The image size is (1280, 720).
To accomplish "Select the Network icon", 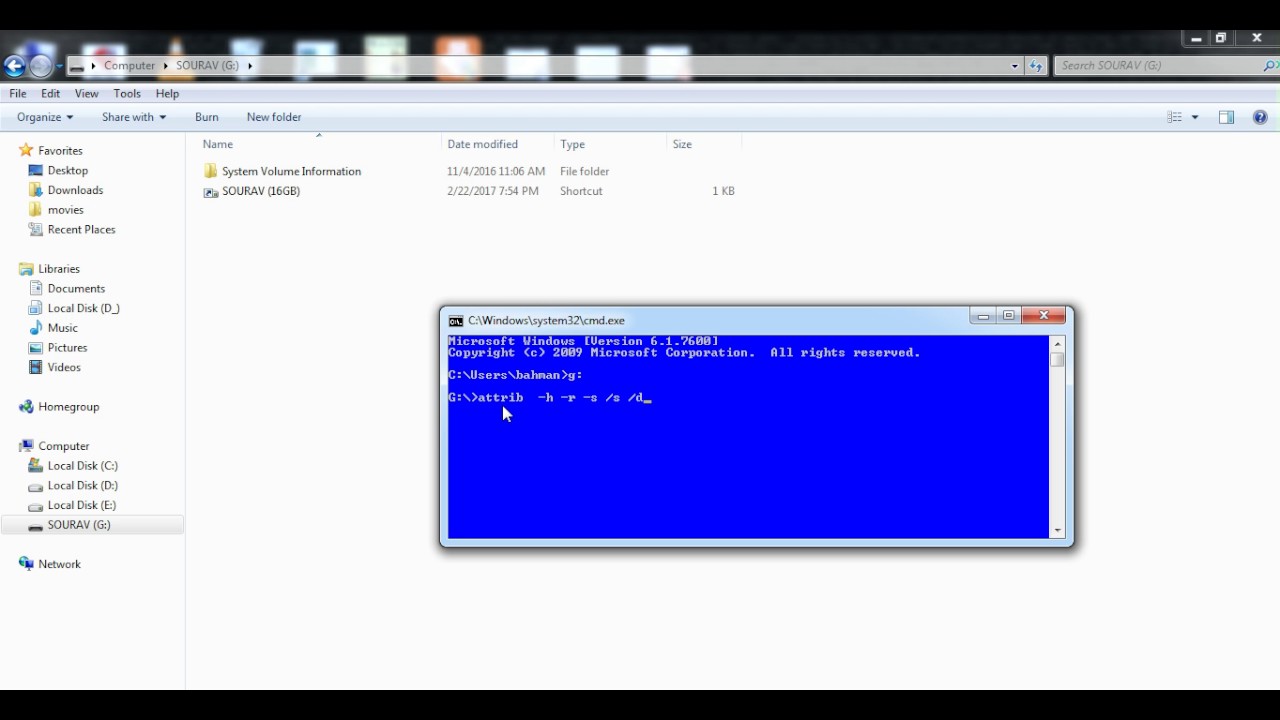I will pos(26,564).
